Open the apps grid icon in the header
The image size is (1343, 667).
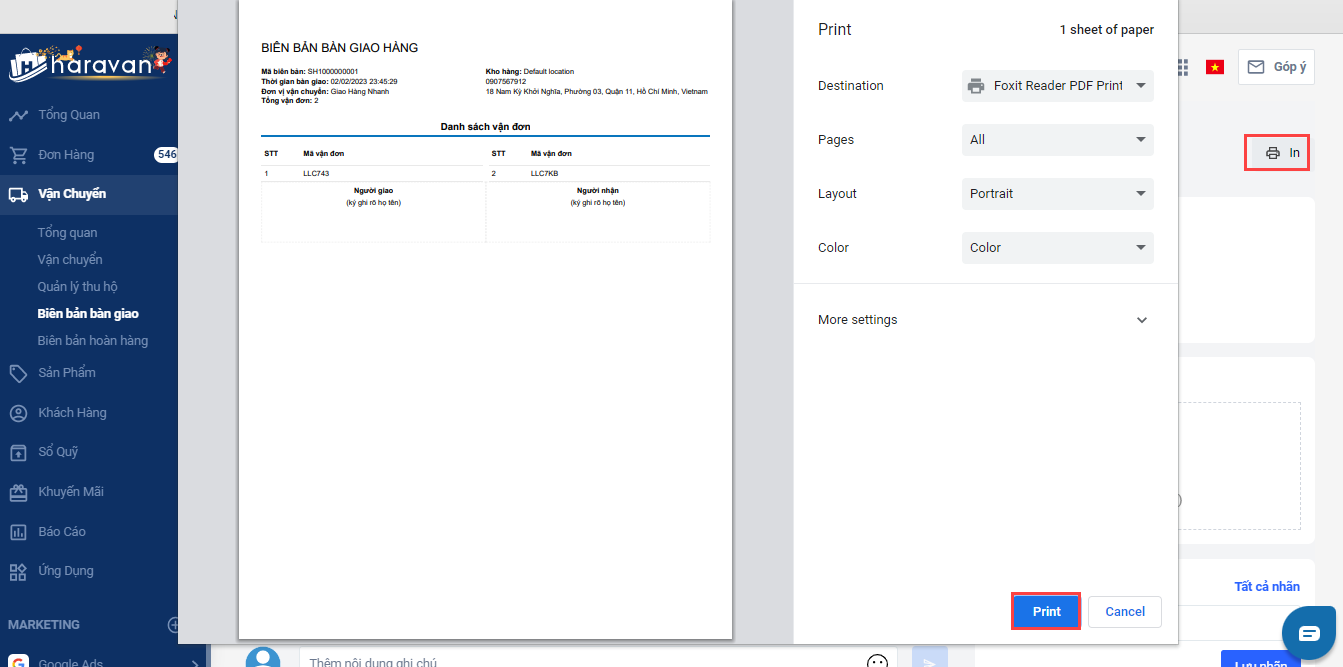pos(1183,67)
